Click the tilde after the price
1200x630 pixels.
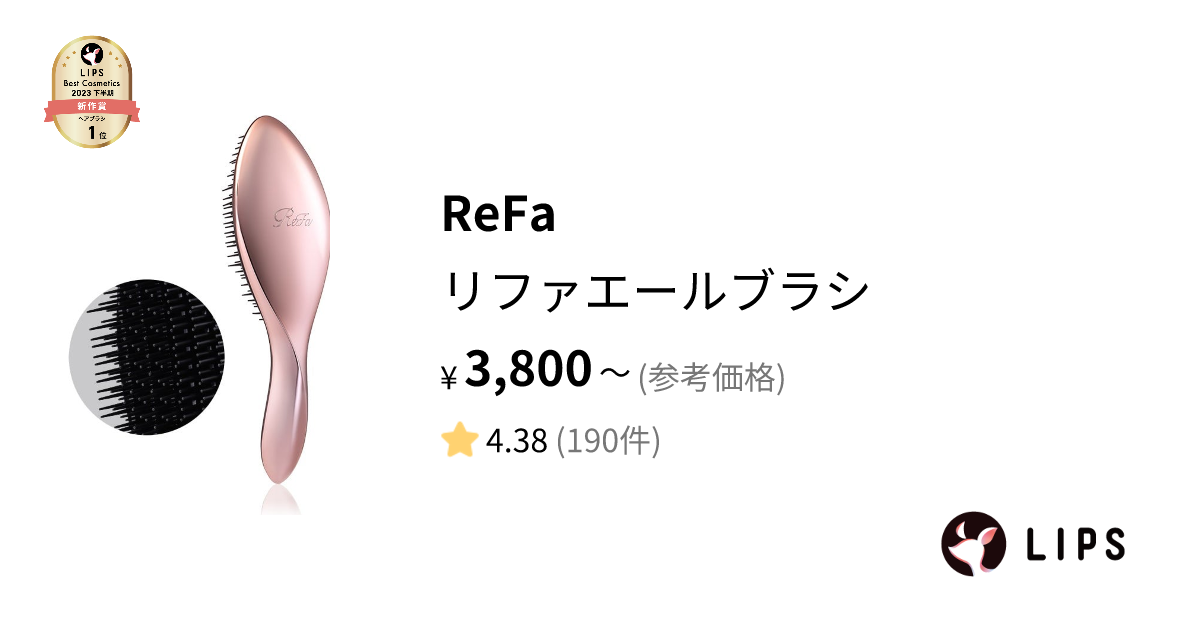coord(614,375)
